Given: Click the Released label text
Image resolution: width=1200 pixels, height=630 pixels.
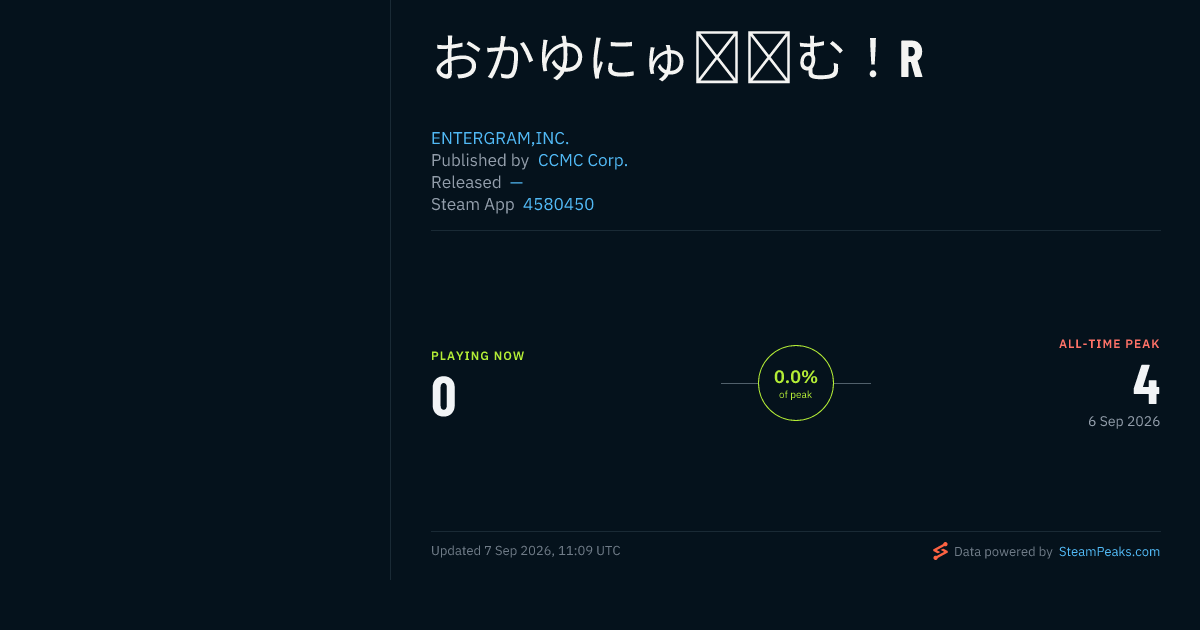Looking at the screenshot, I should point(466,182).
